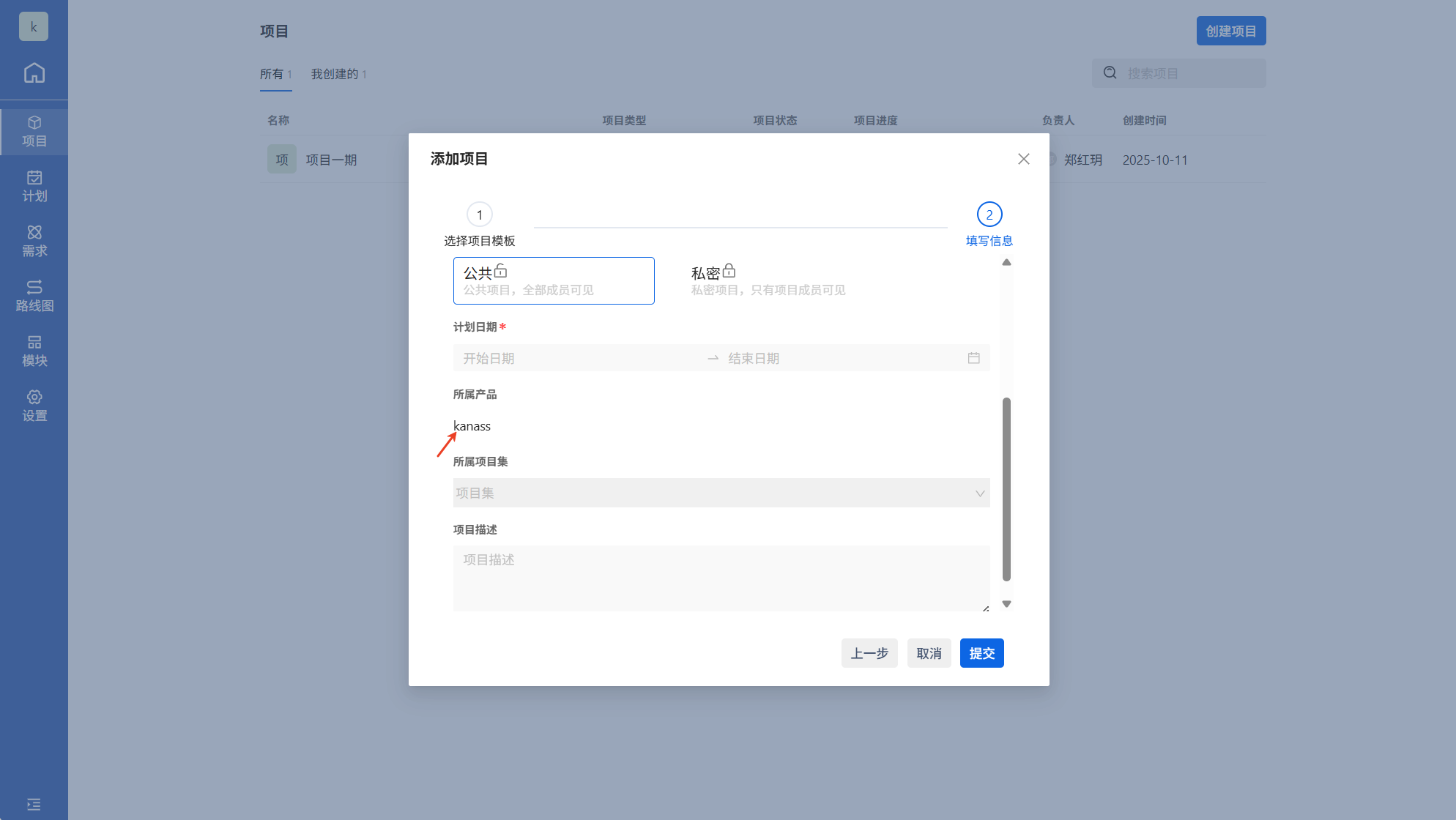Click scrollbar down arrow in dialog

point(1006,605)
